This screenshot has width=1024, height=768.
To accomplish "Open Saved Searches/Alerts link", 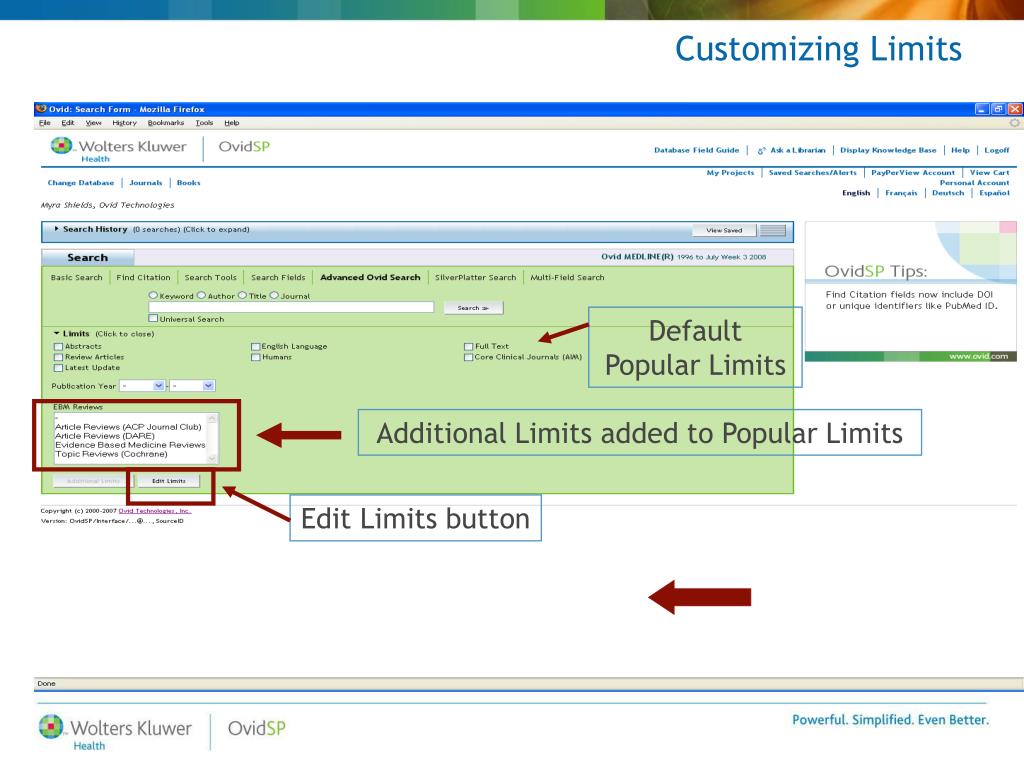I will [812, 172].
